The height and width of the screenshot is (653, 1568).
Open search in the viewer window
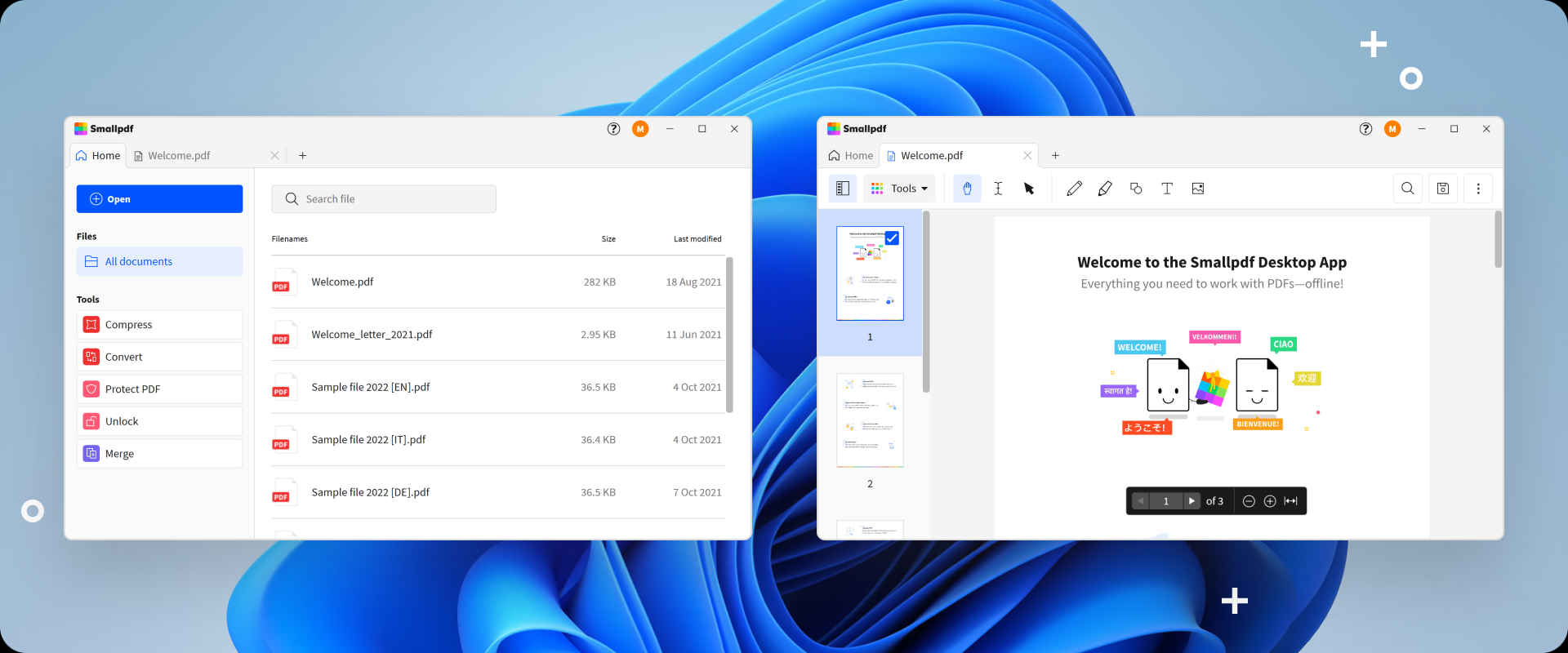click(x=1408, y=189)
